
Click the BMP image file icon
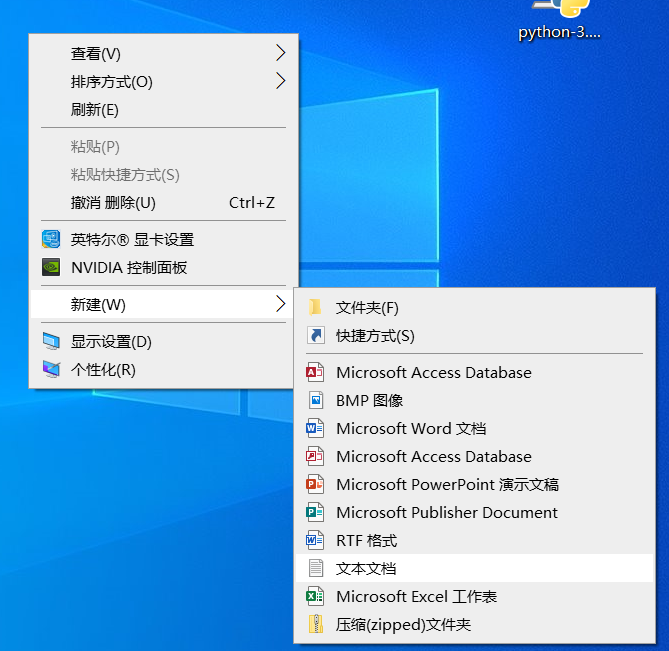pyautogui.click(x=315, y=400)
